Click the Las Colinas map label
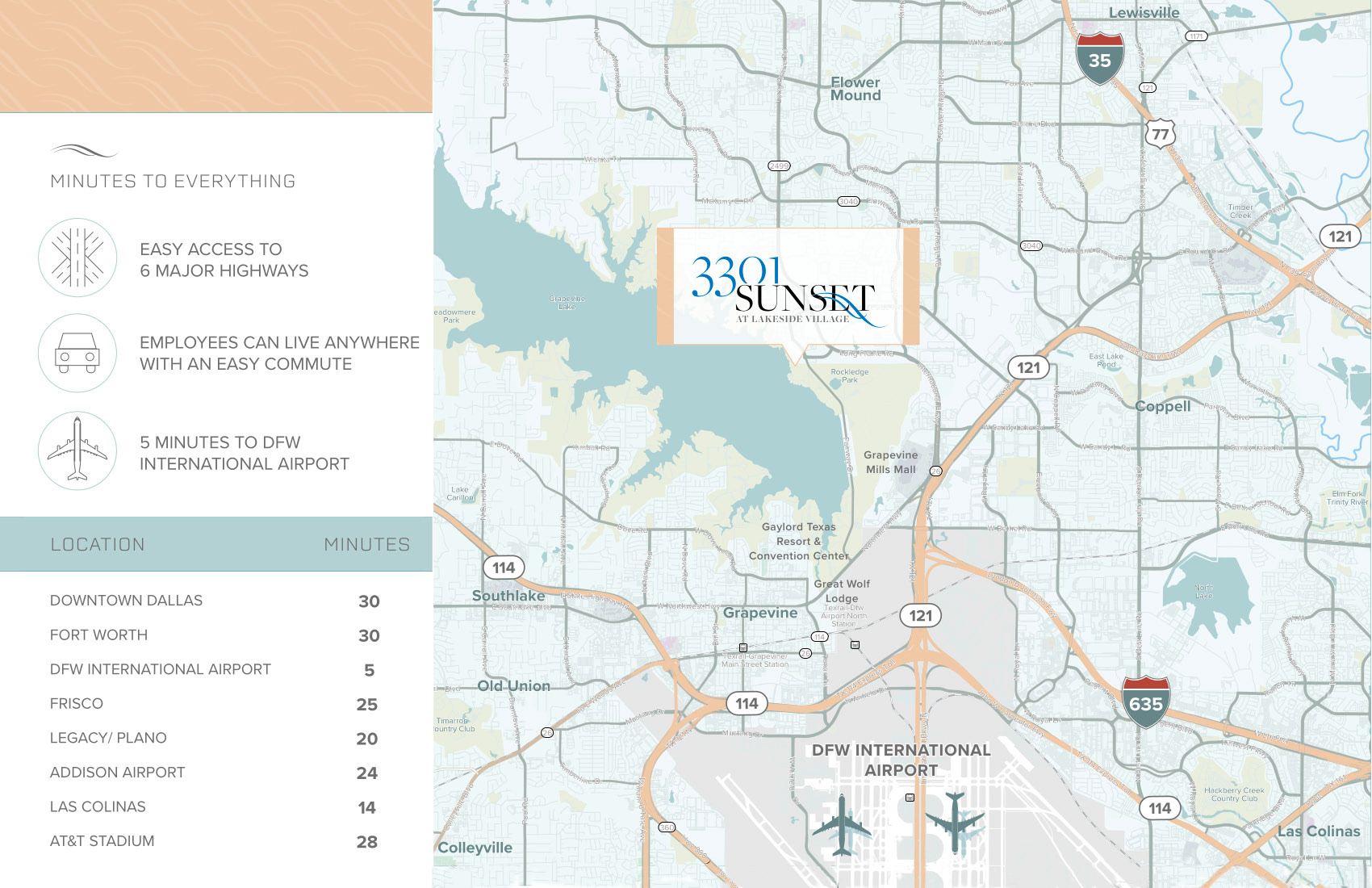Screen dimensions: 1372x888 click(1319, 831)
